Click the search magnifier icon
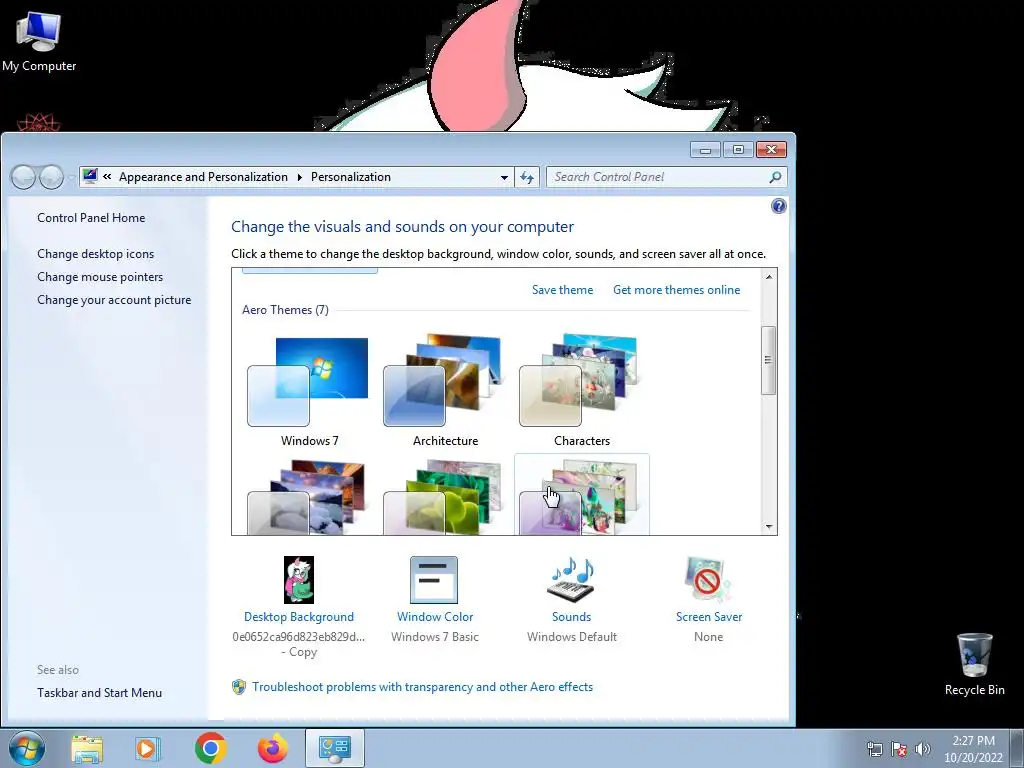Screen dimensions: 1024x768 click(x=775, y=177)
